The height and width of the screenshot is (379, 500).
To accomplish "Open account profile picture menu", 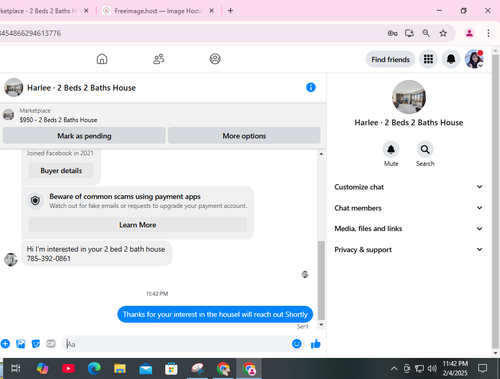I will coord(474,59).
